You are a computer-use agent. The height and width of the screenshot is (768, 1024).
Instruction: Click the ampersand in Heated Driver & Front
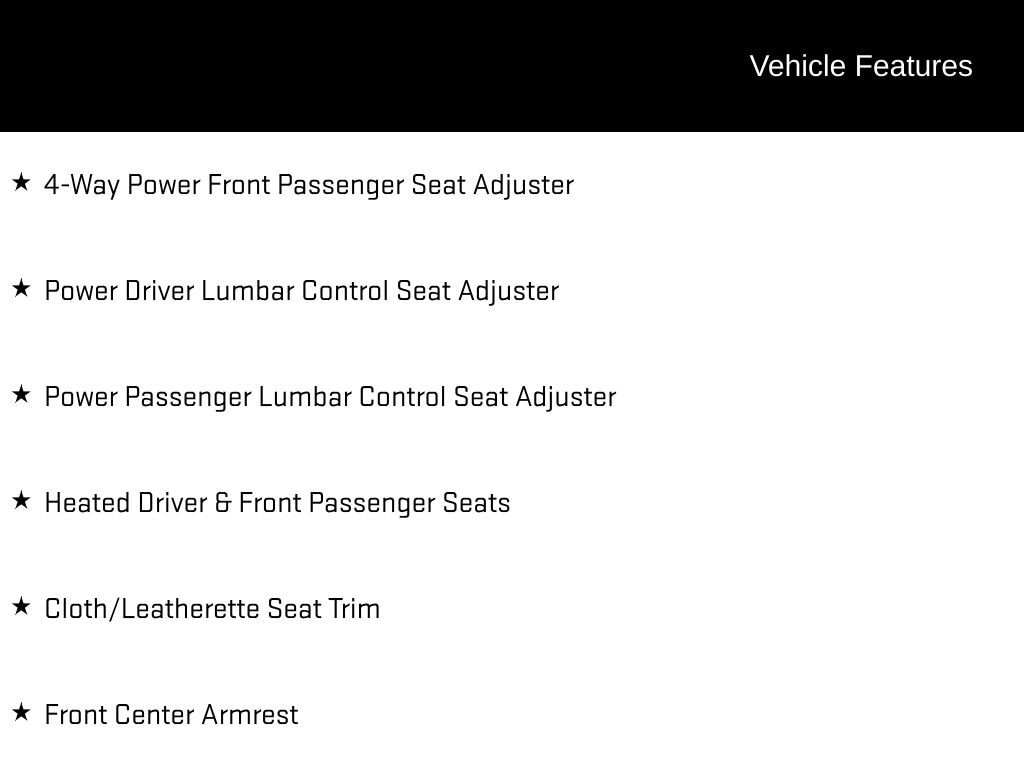click(223, 503)
